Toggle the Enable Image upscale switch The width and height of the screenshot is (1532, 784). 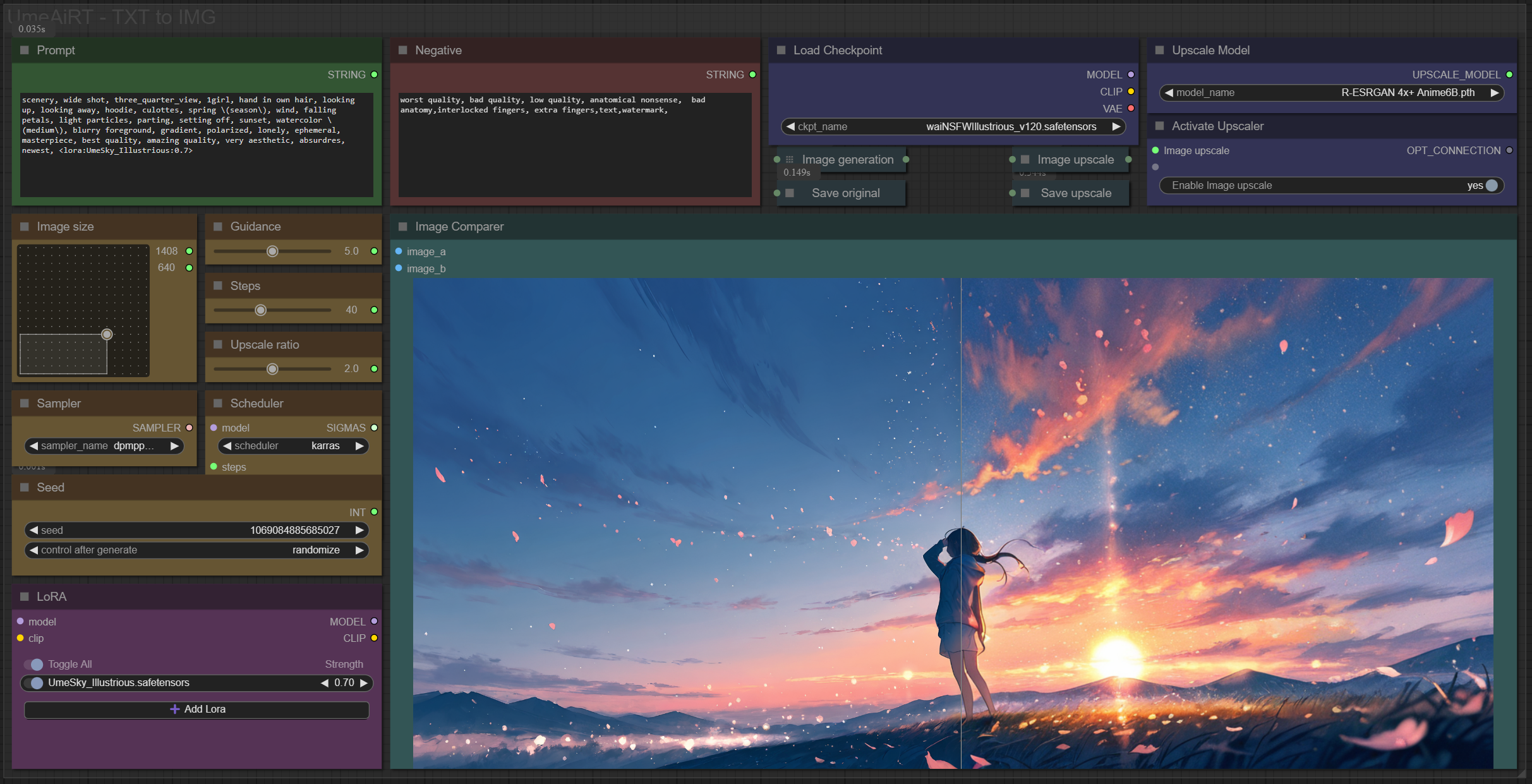pyautogui.click(x=1491, y=185)
